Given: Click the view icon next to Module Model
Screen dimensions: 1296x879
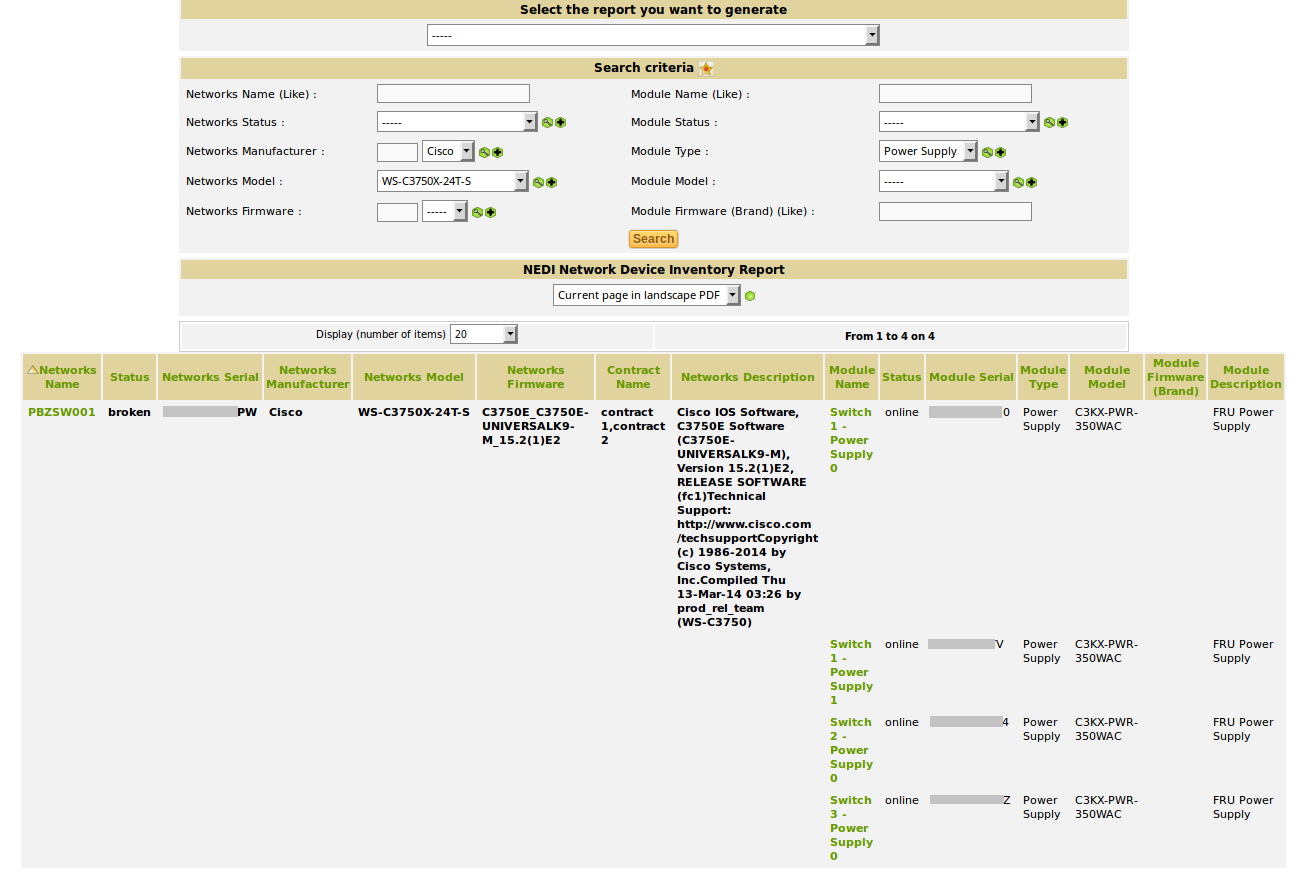Looking at the screenshot, I should (x=1018, y=183).
